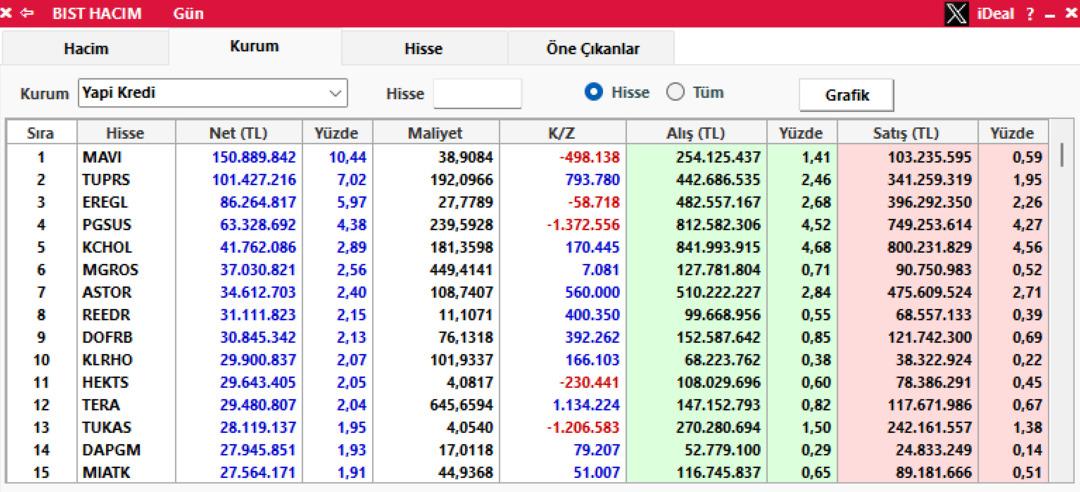Select the PGSUS stock row
1080x492 pixels.
coord(528,225)
